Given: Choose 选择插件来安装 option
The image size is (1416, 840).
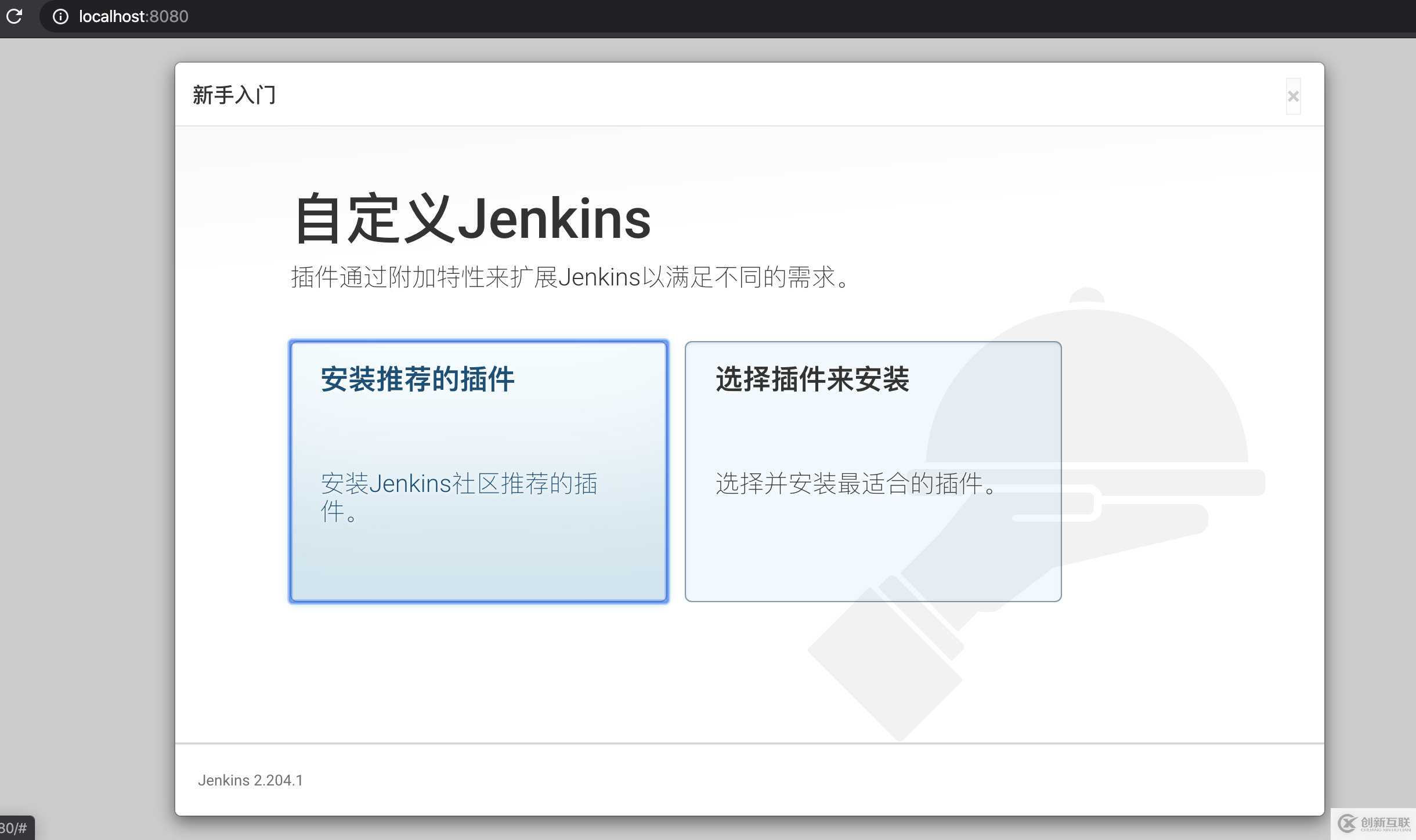Looking at the screenshot, I should (873, 472).
